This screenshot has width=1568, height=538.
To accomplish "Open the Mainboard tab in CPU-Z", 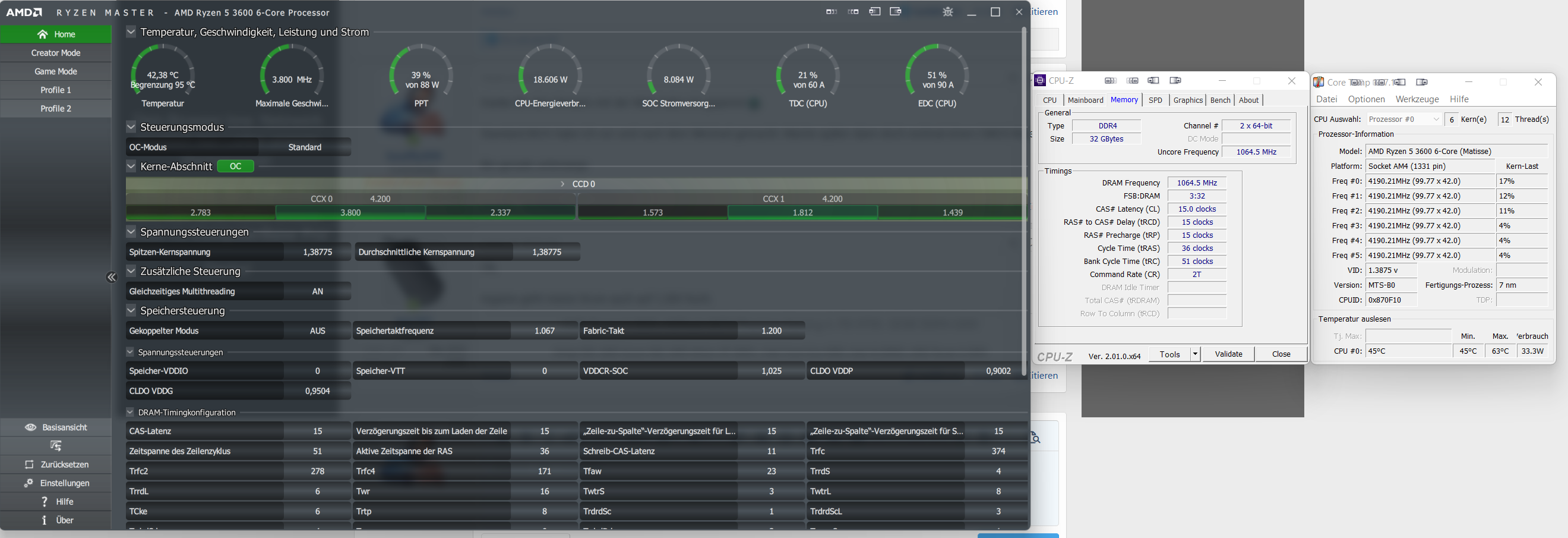I will coord(1085,100).
